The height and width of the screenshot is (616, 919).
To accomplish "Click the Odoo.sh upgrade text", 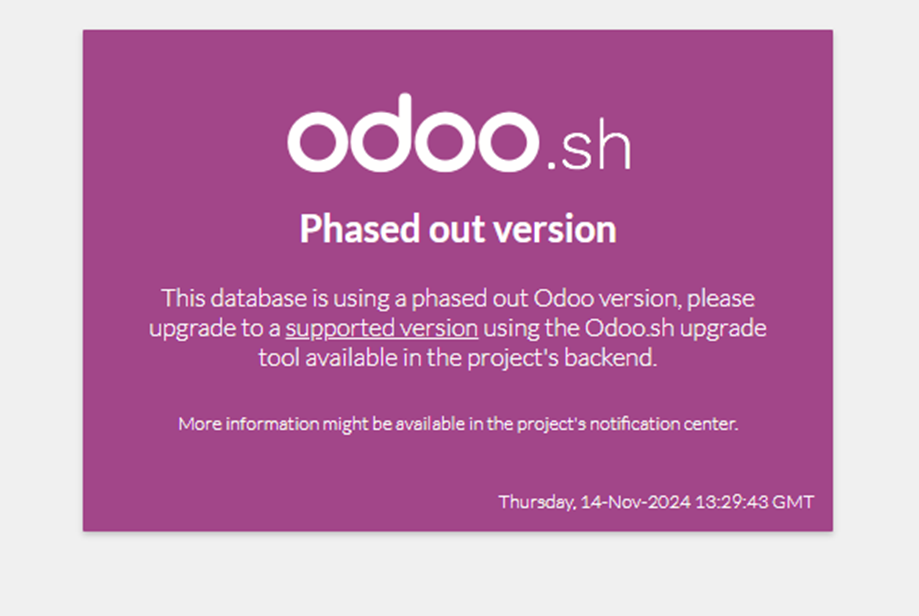I will tap(675, 328).
